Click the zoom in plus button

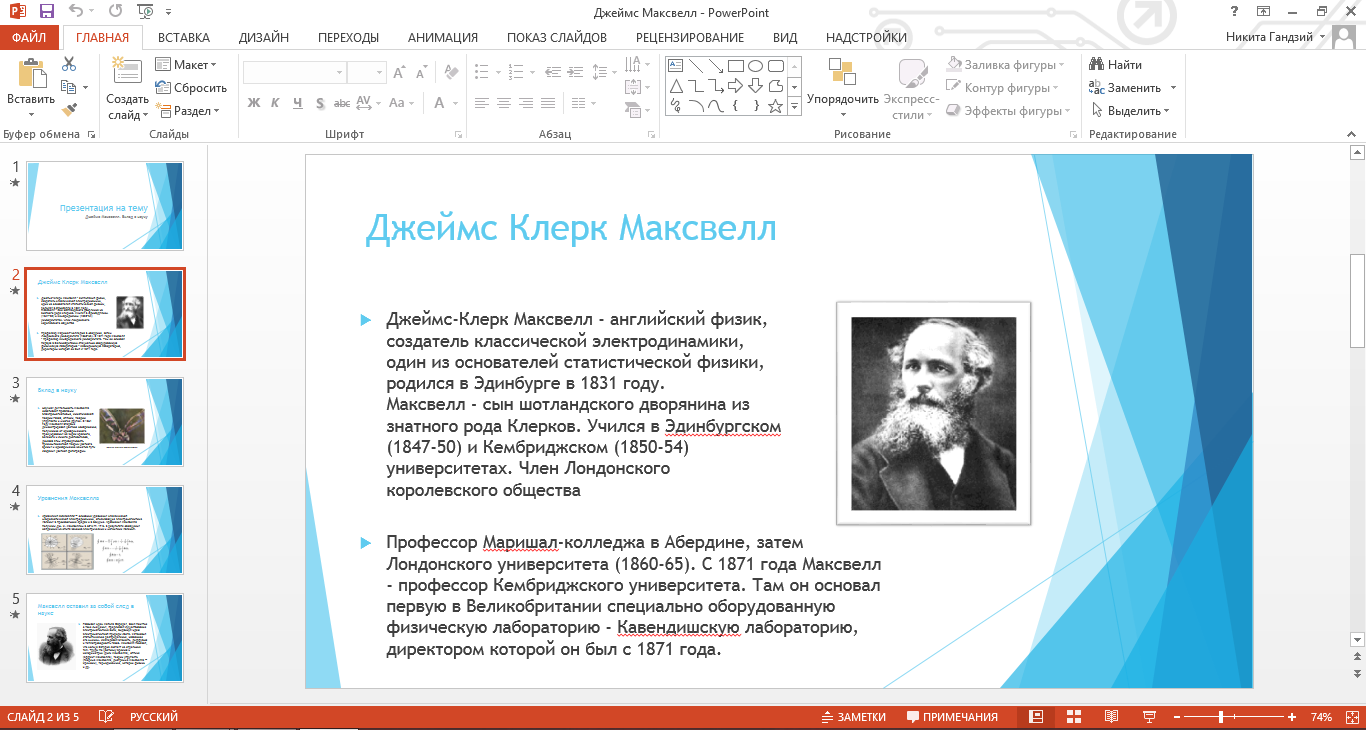coord(1293,717)
